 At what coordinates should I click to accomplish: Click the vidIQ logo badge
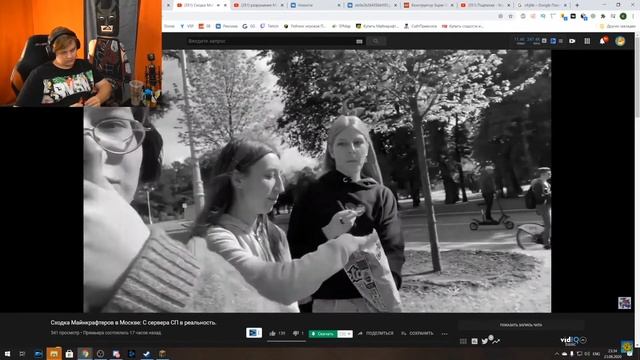tap(573, 340)
